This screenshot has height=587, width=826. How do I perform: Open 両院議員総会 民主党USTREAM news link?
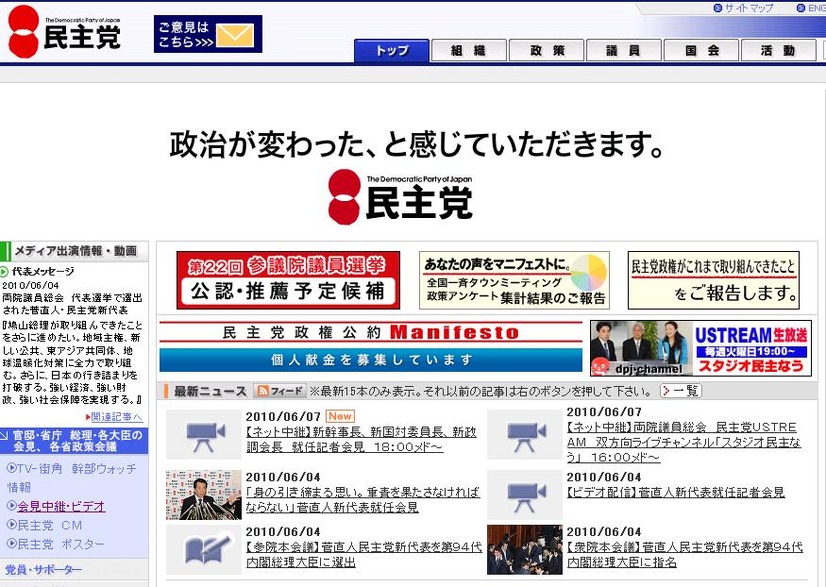pos(684,442)
